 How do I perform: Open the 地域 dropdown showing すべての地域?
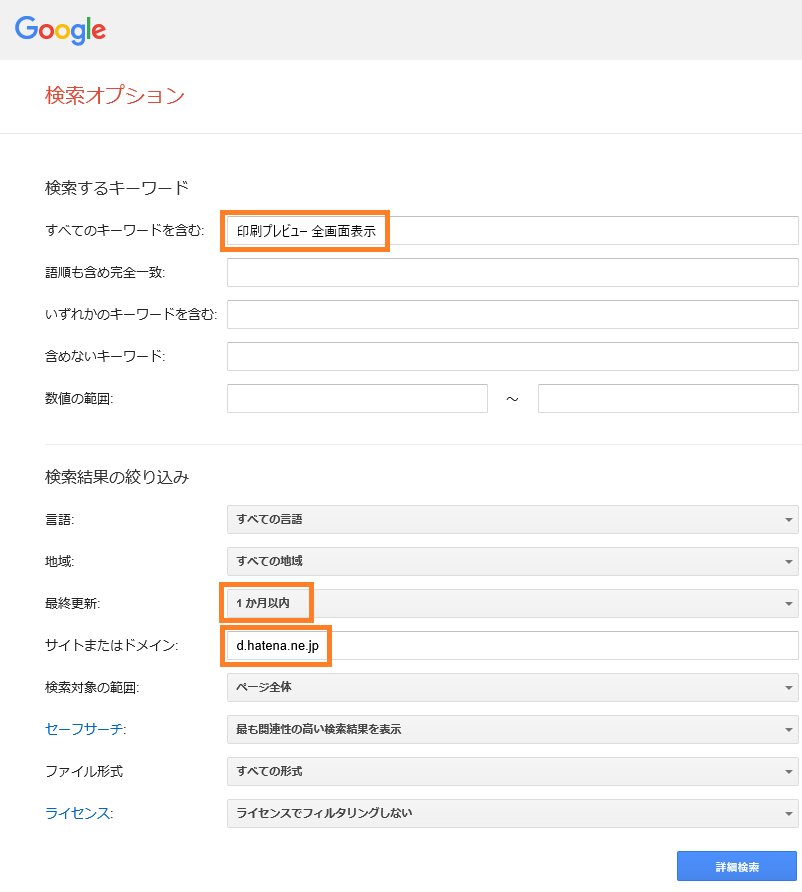tap(512, 561)
